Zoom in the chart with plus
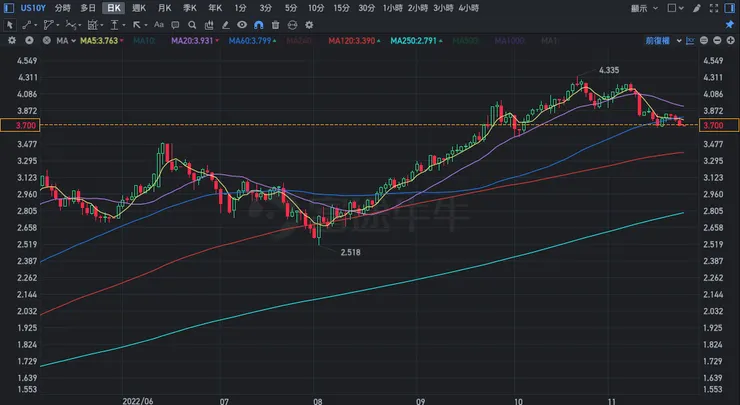Image resolution: width=740 pixels, height=405 pixels. point(730,41)
